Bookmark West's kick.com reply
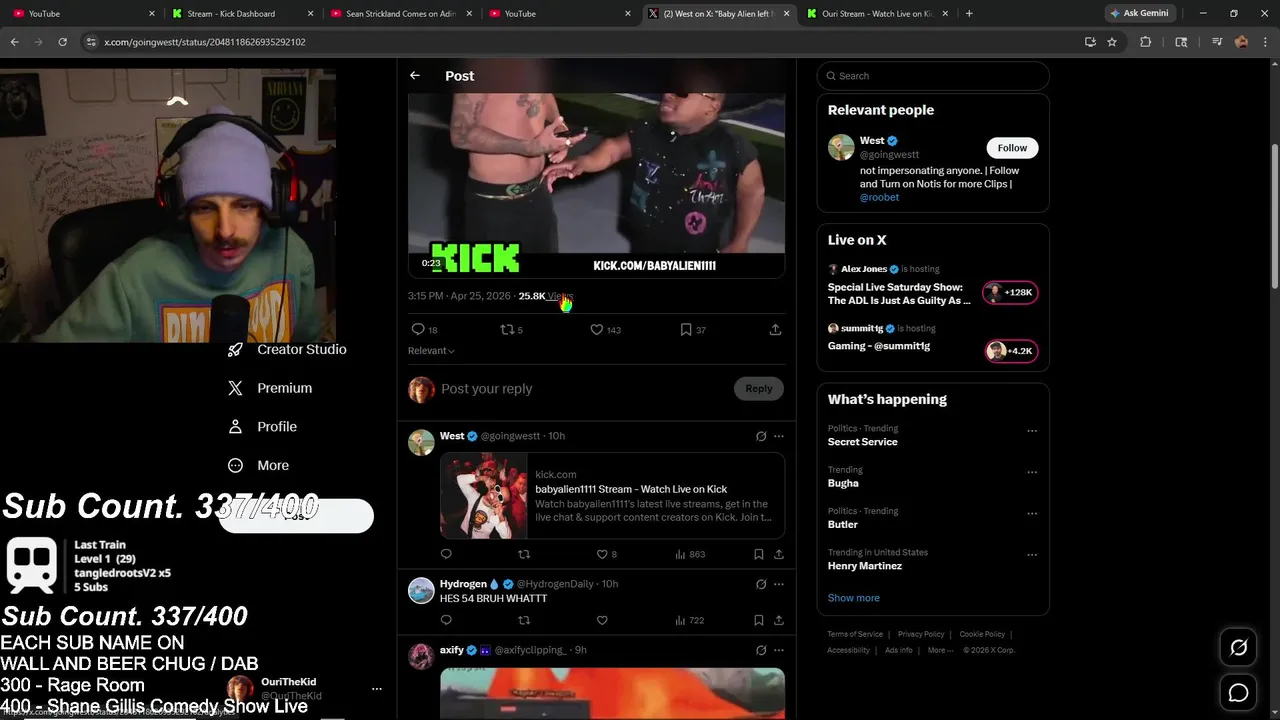The height and width of the screenshot is (720, 1280). (x=759, y=554)
